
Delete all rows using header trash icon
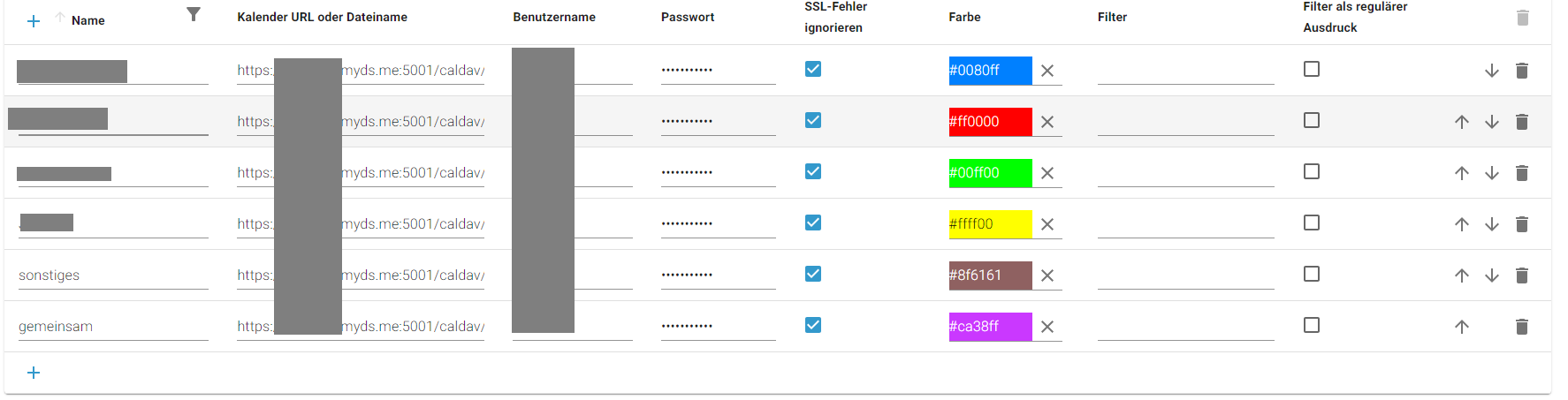1522,18
